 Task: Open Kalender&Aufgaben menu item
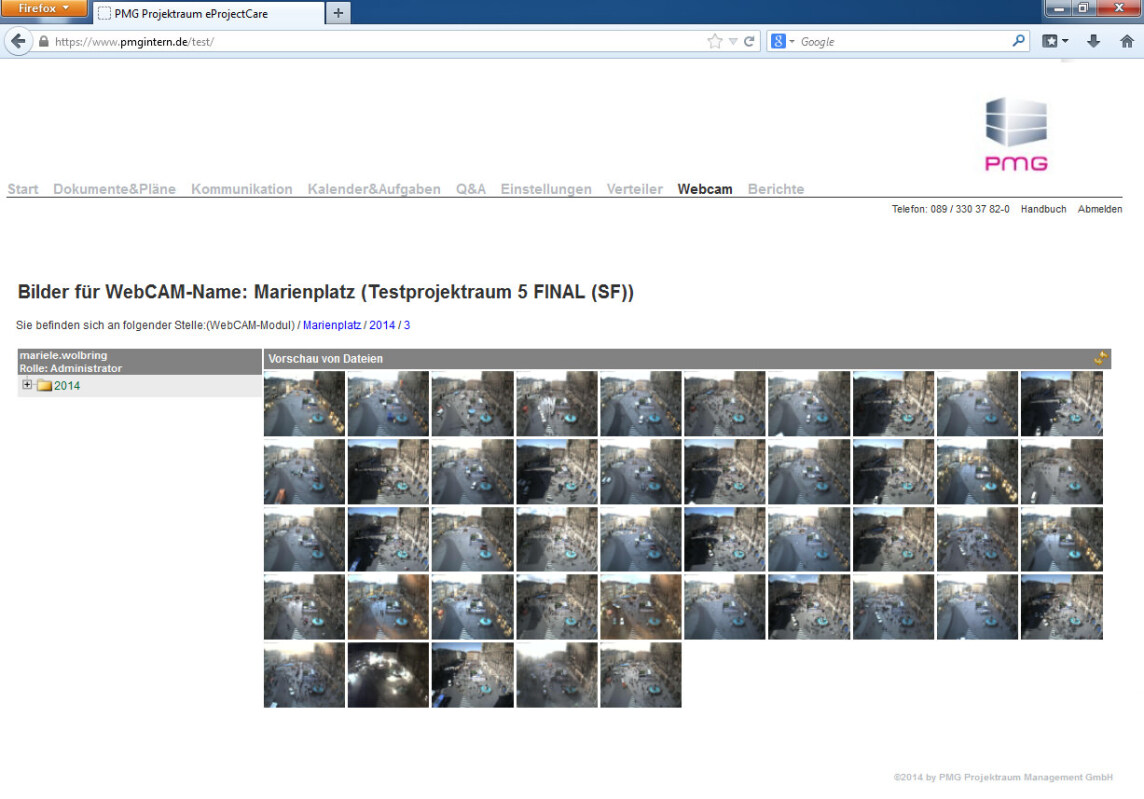(x=374, y=189)
